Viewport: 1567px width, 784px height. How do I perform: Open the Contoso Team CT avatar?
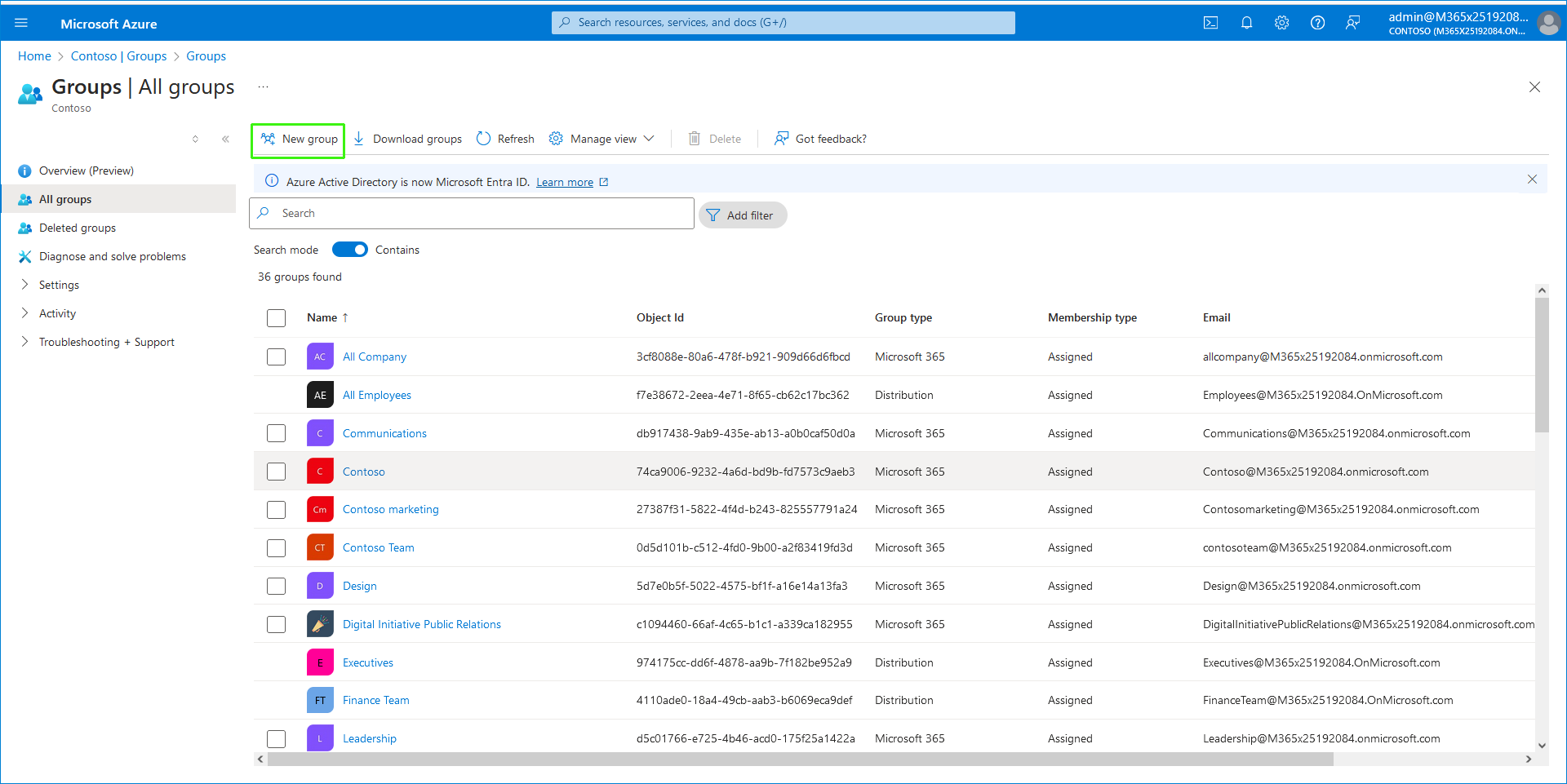(x=320, y=547)
